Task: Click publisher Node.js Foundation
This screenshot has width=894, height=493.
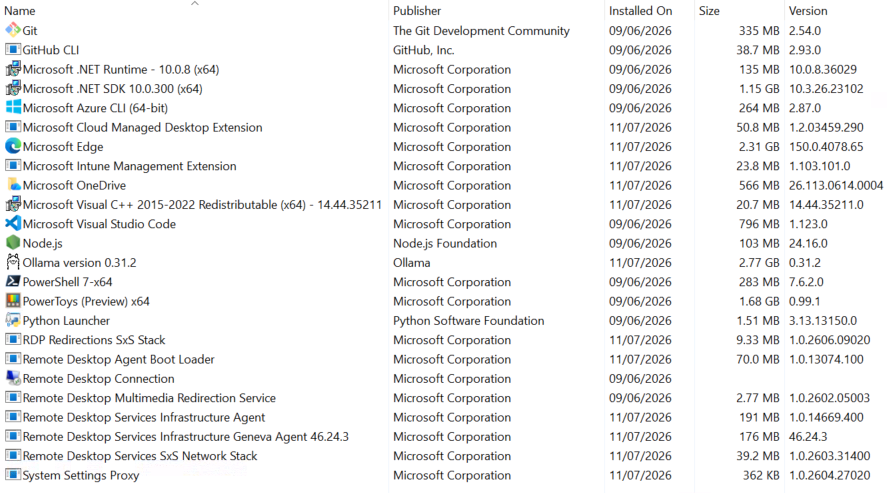Action: coord(445,243)
